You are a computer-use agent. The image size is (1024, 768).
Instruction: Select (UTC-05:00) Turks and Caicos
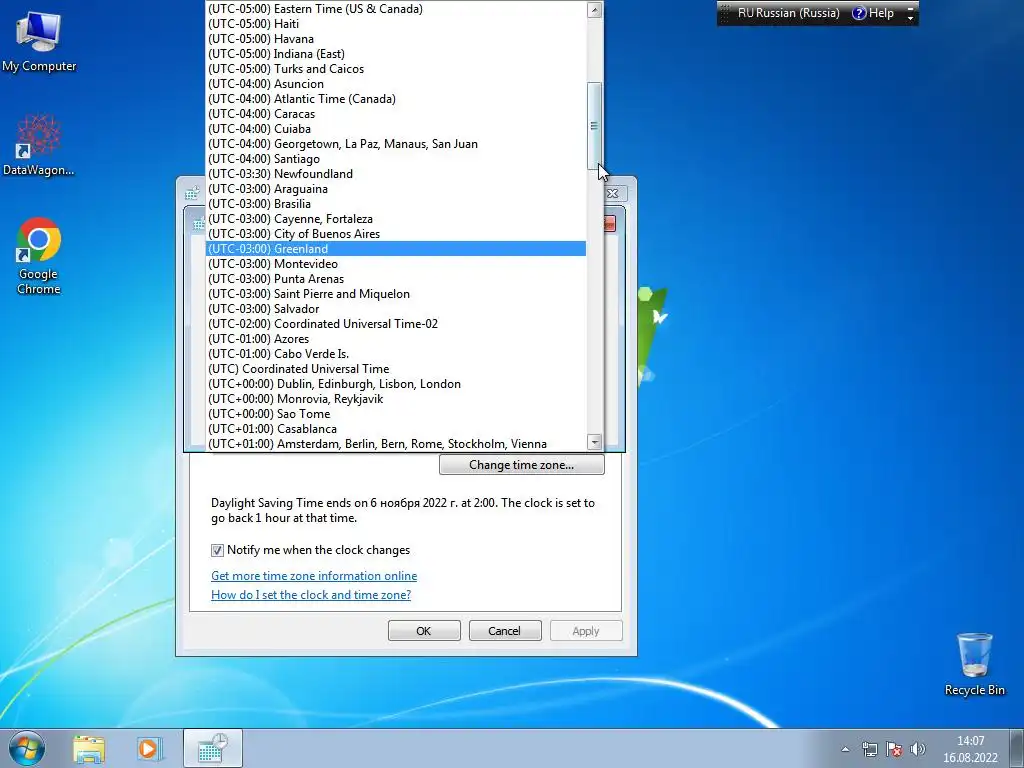click(x=396, y=69)
